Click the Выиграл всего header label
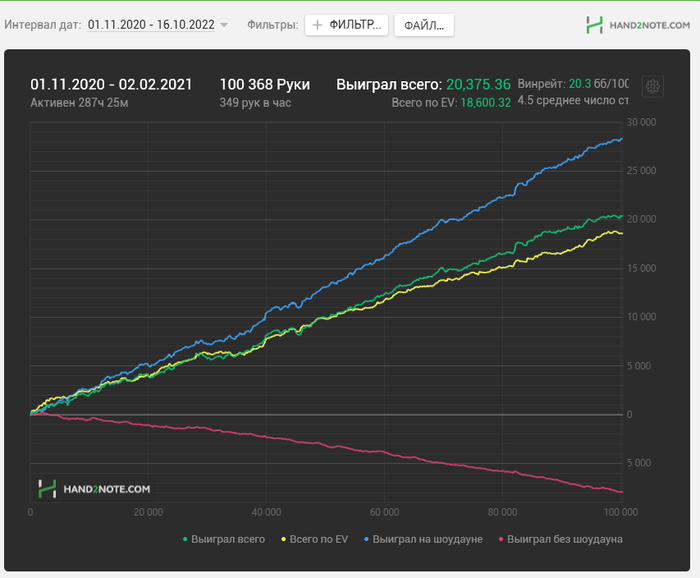Viewport: 700px width, 578px height. click(x=389, y=84)
